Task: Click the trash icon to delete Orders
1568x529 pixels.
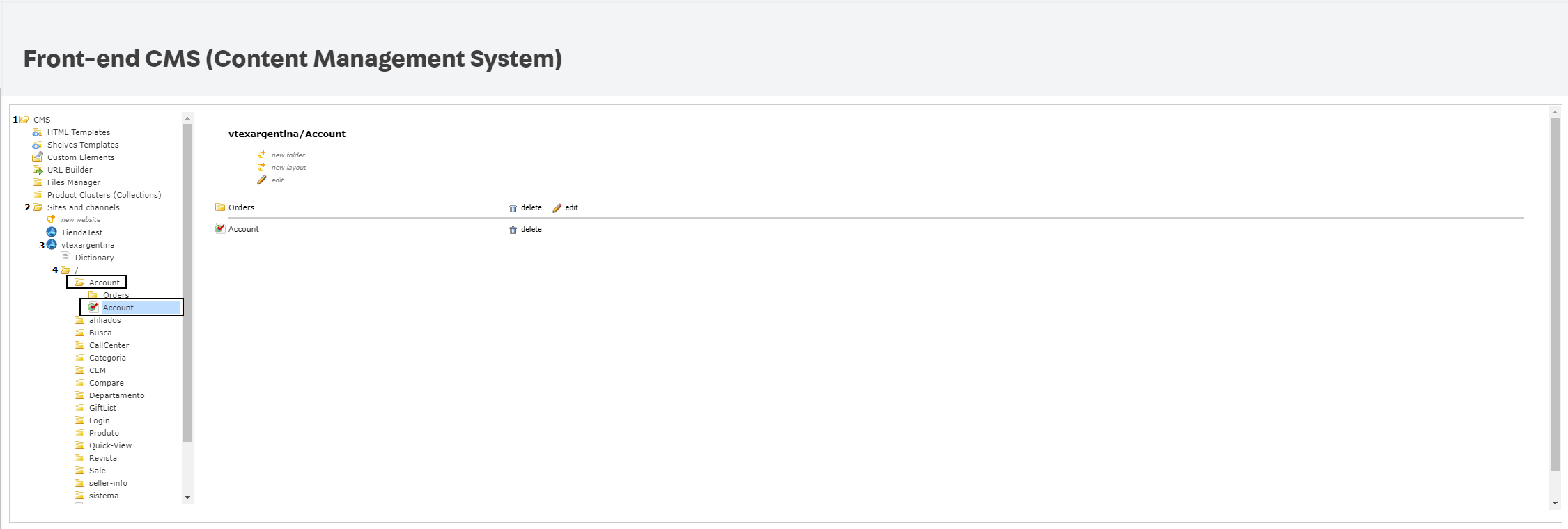Action: point(513,207)
